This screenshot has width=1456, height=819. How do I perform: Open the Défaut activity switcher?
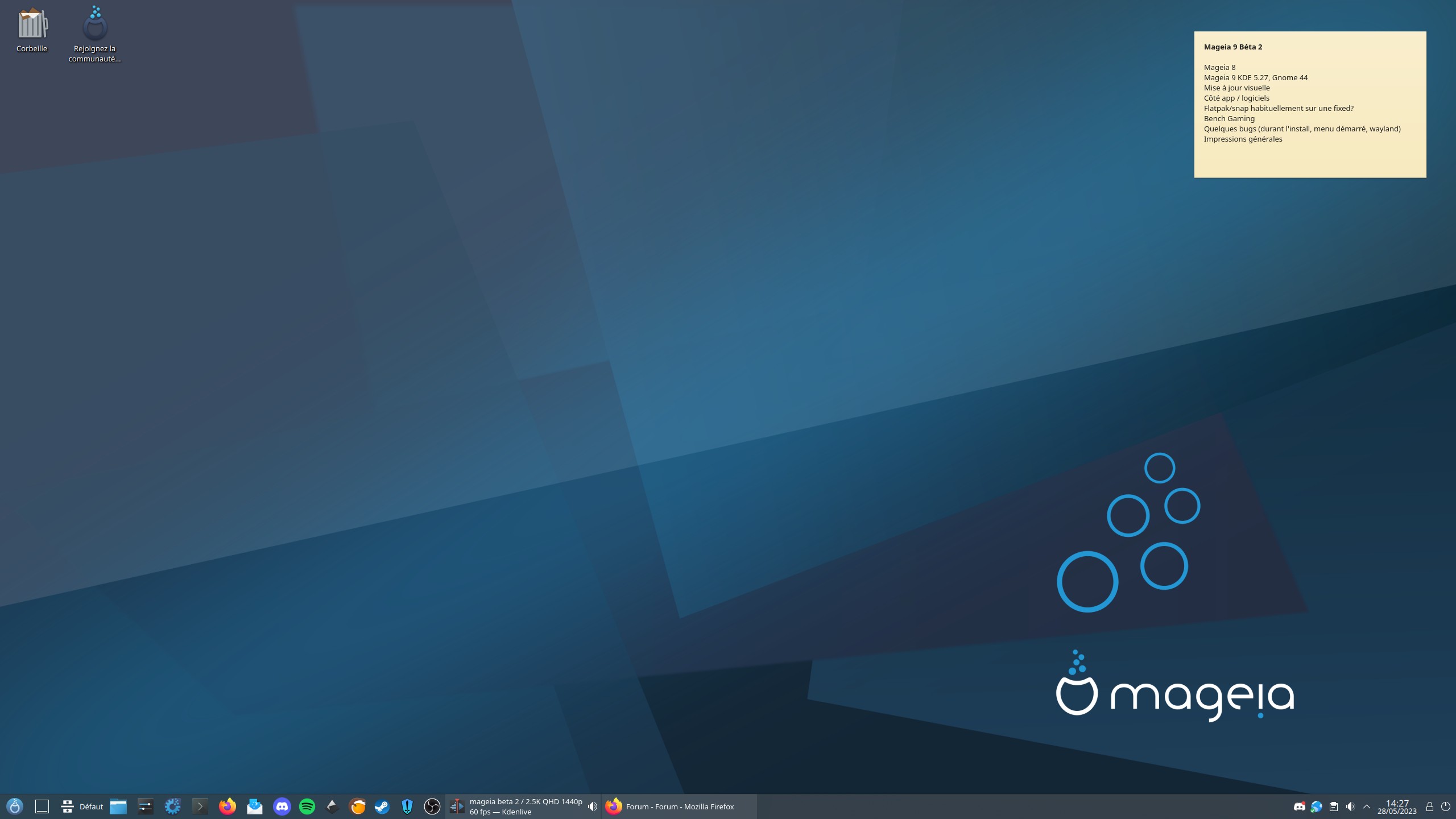(x=82, y=806)
